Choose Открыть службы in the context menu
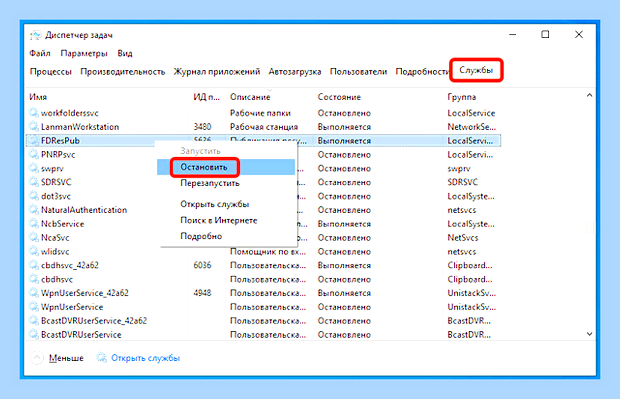This screenshot has width=620, height=399. coord(215,204)
